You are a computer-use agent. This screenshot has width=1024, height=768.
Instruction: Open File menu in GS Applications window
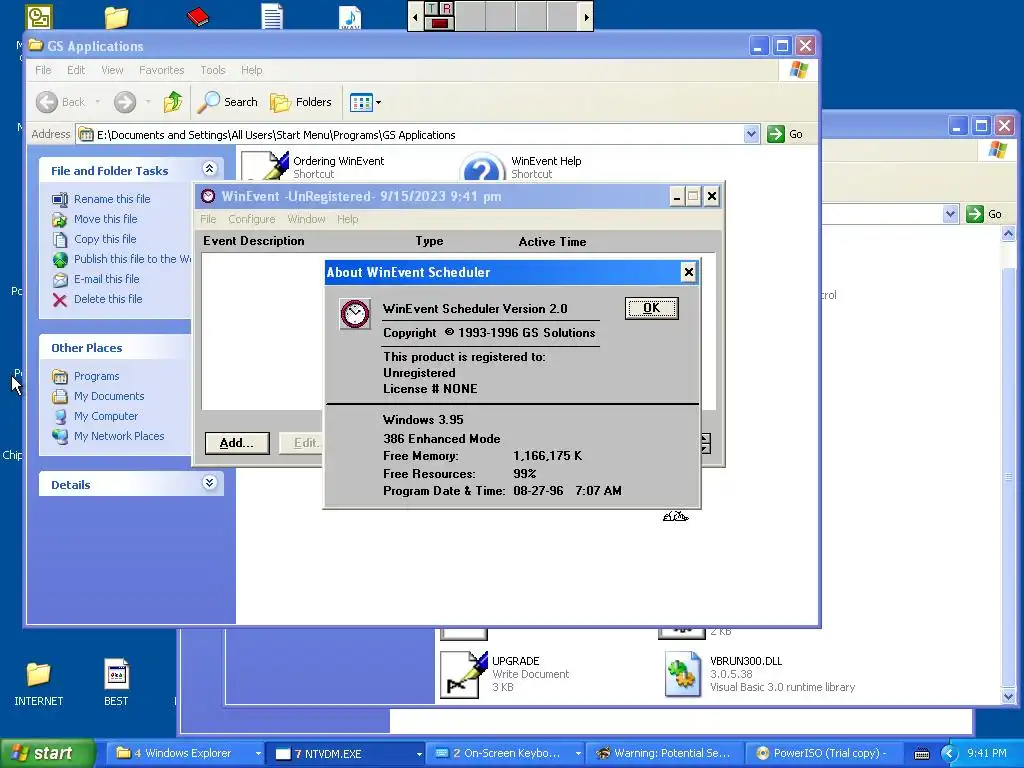(x=43, y=70)
